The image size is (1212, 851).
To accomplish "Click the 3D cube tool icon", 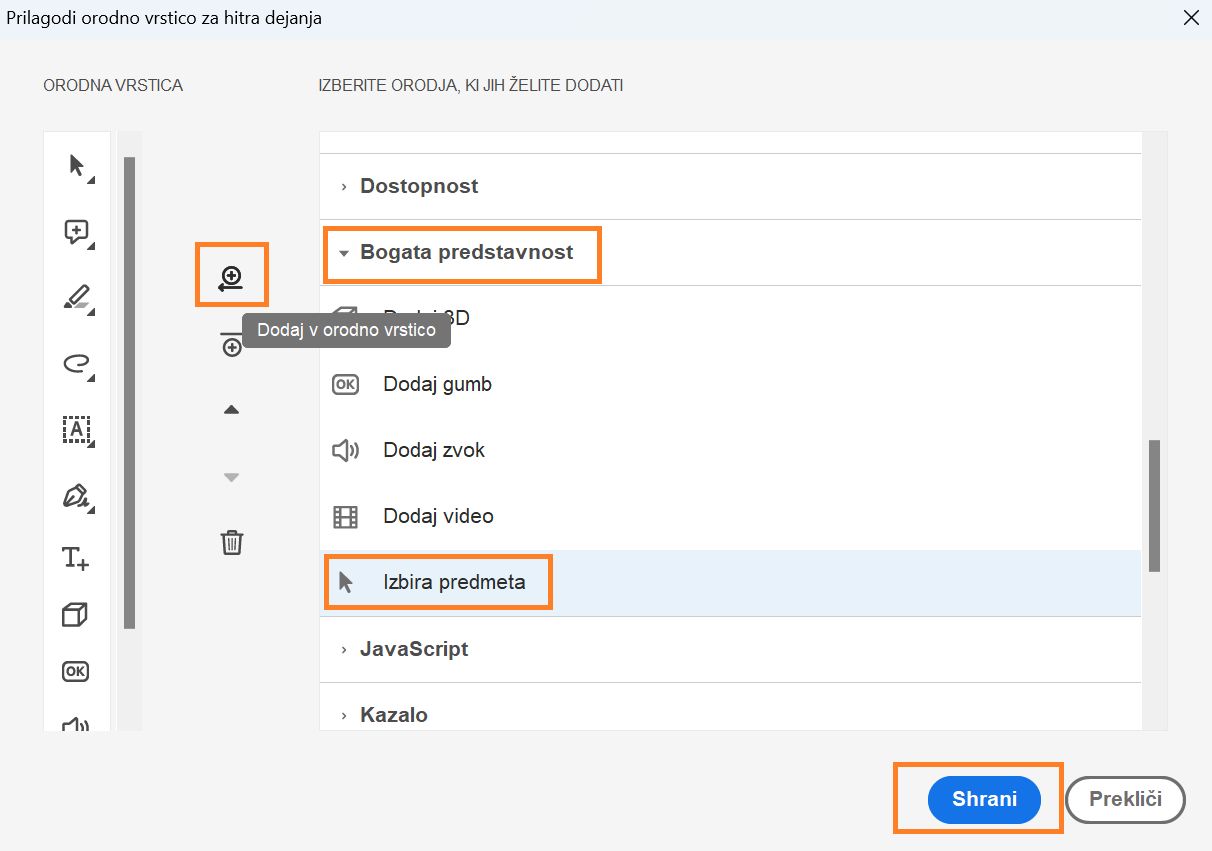I will (x=76, y=615).
